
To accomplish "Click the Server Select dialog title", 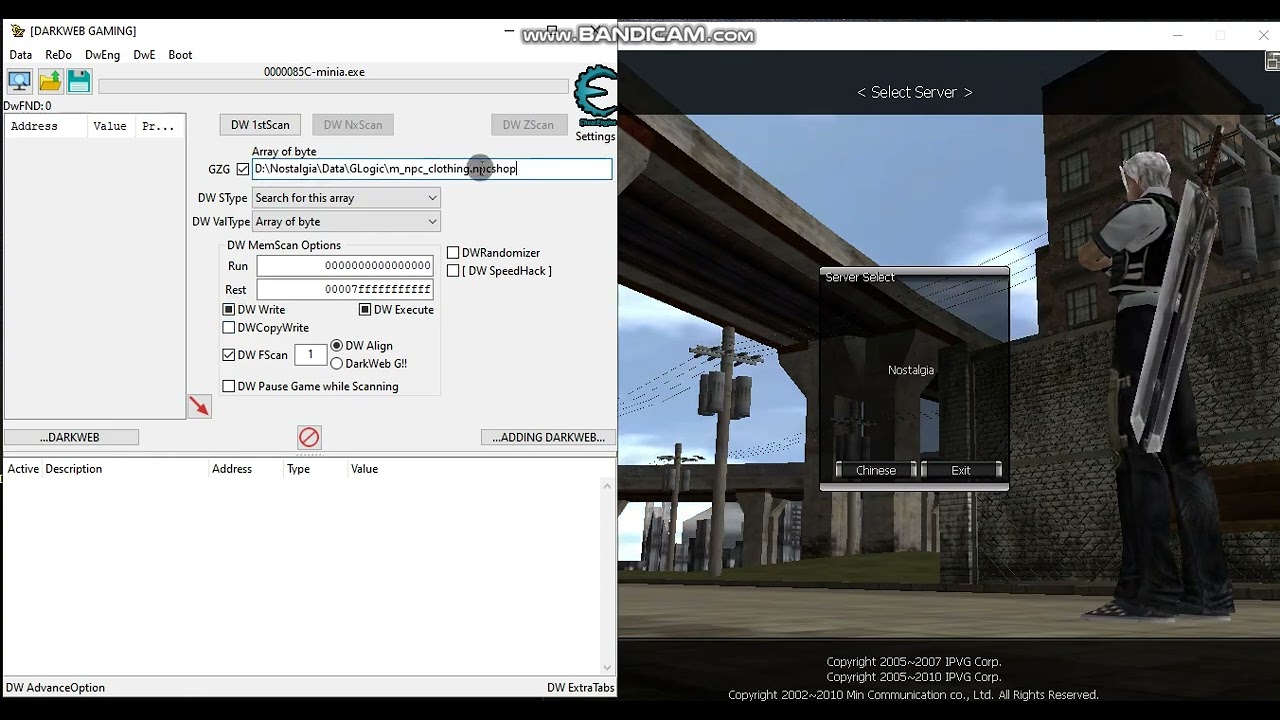I will tap(860, 277).
